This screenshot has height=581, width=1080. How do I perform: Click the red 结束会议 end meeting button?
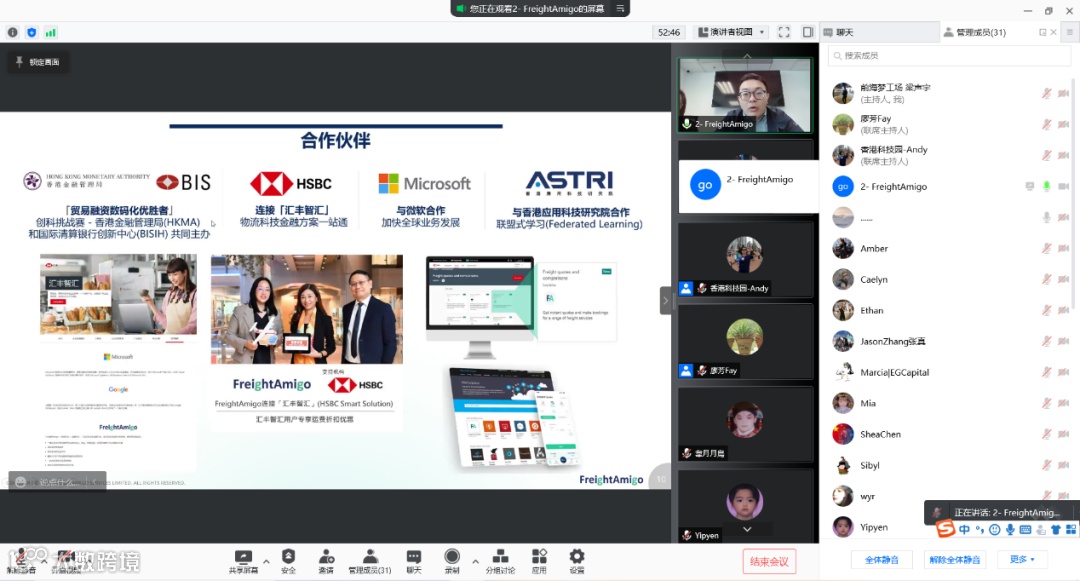[769, 562]
